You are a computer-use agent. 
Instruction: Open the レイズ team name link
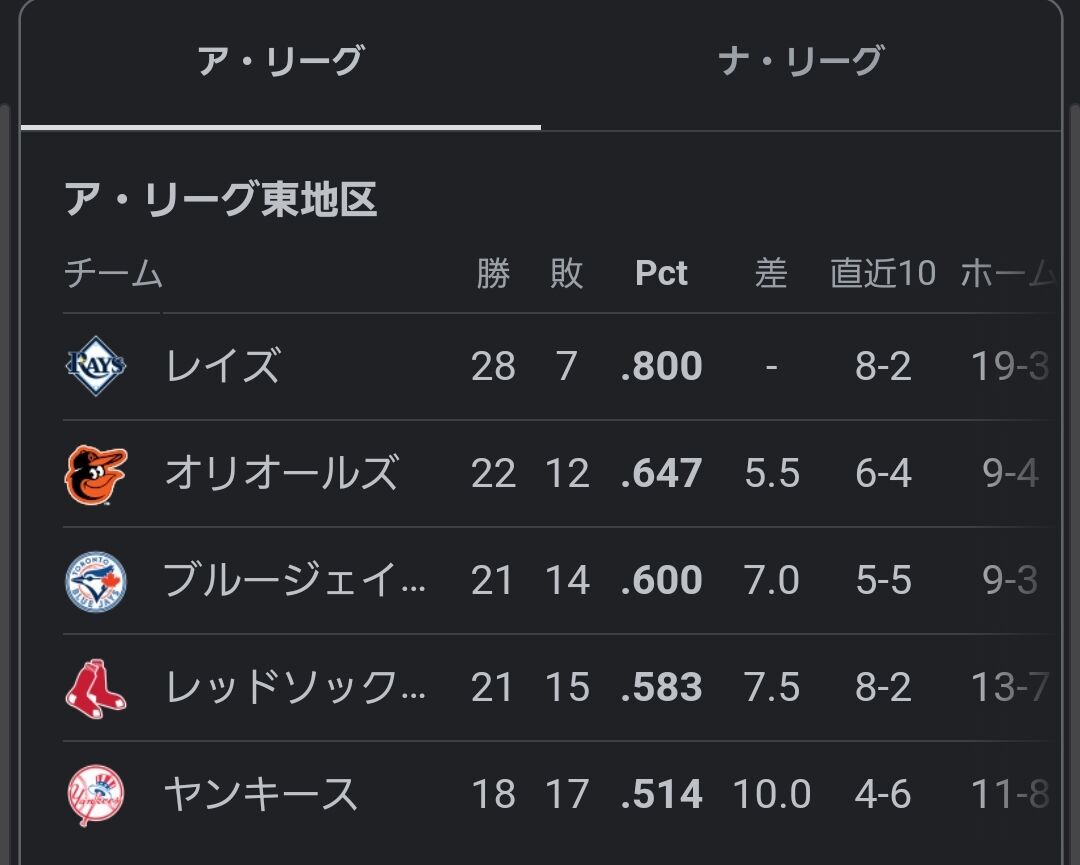pyautogui.click(x=222, y=366)
